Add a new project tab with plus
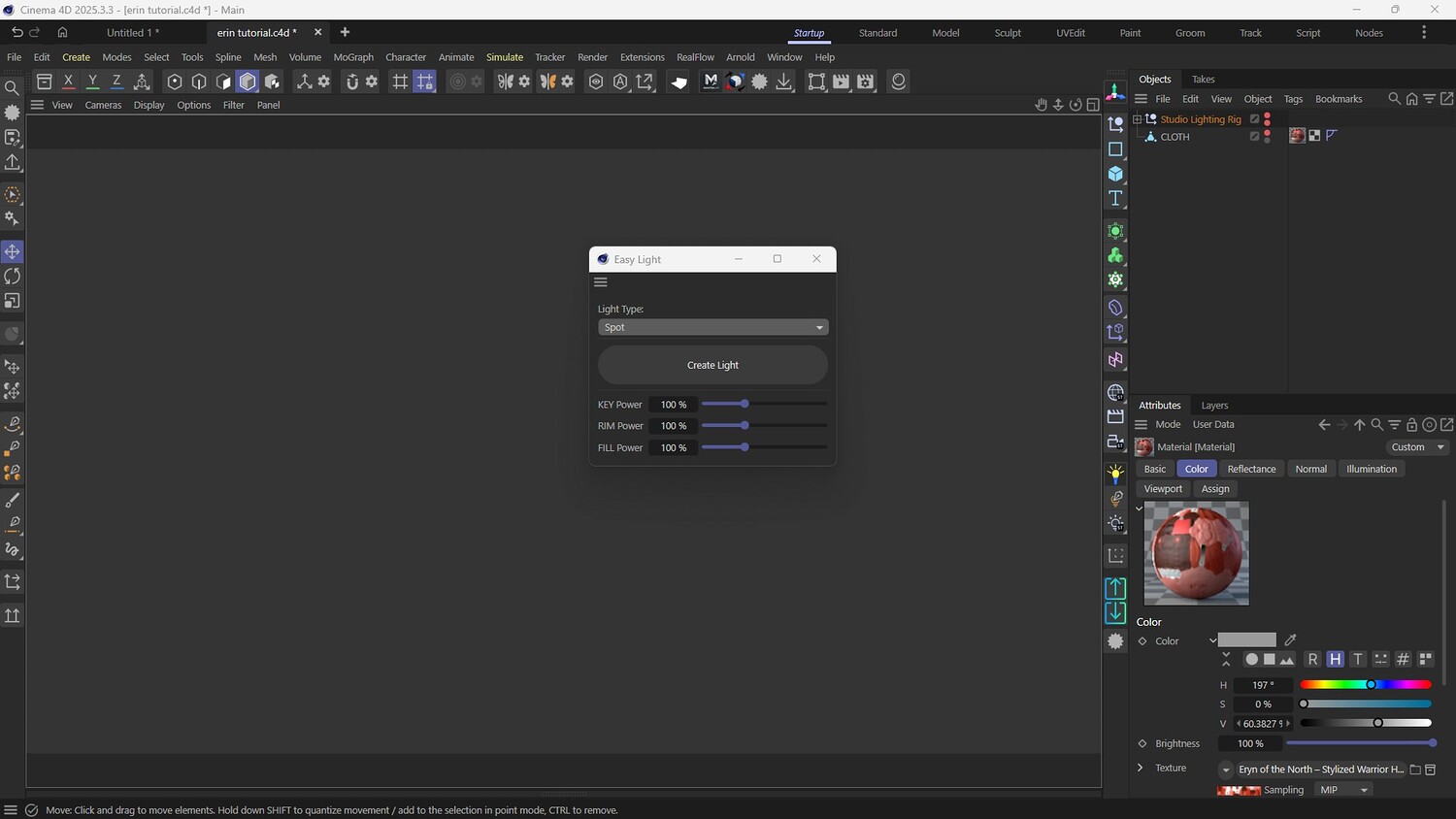 345,32
